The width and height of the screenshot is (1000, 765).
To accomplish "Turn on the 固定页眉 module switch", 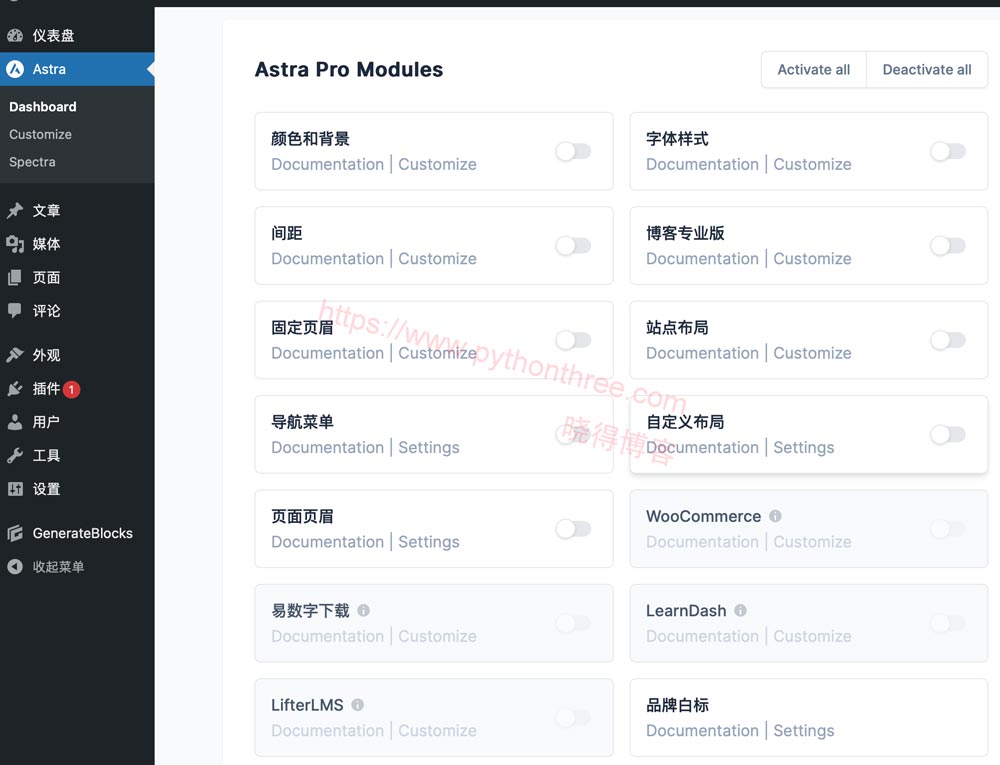I will point(573,340).
